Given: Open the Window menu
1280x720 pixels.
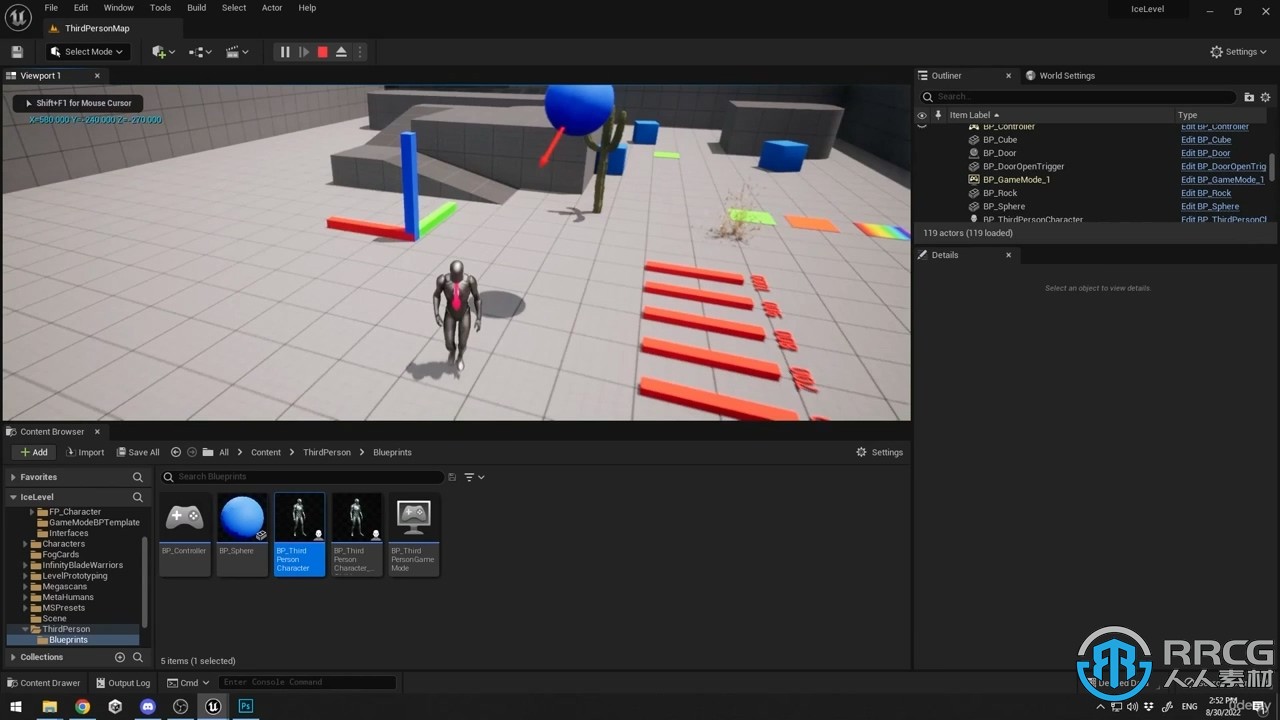Looking at the screenshot, I should click(118, 8).
